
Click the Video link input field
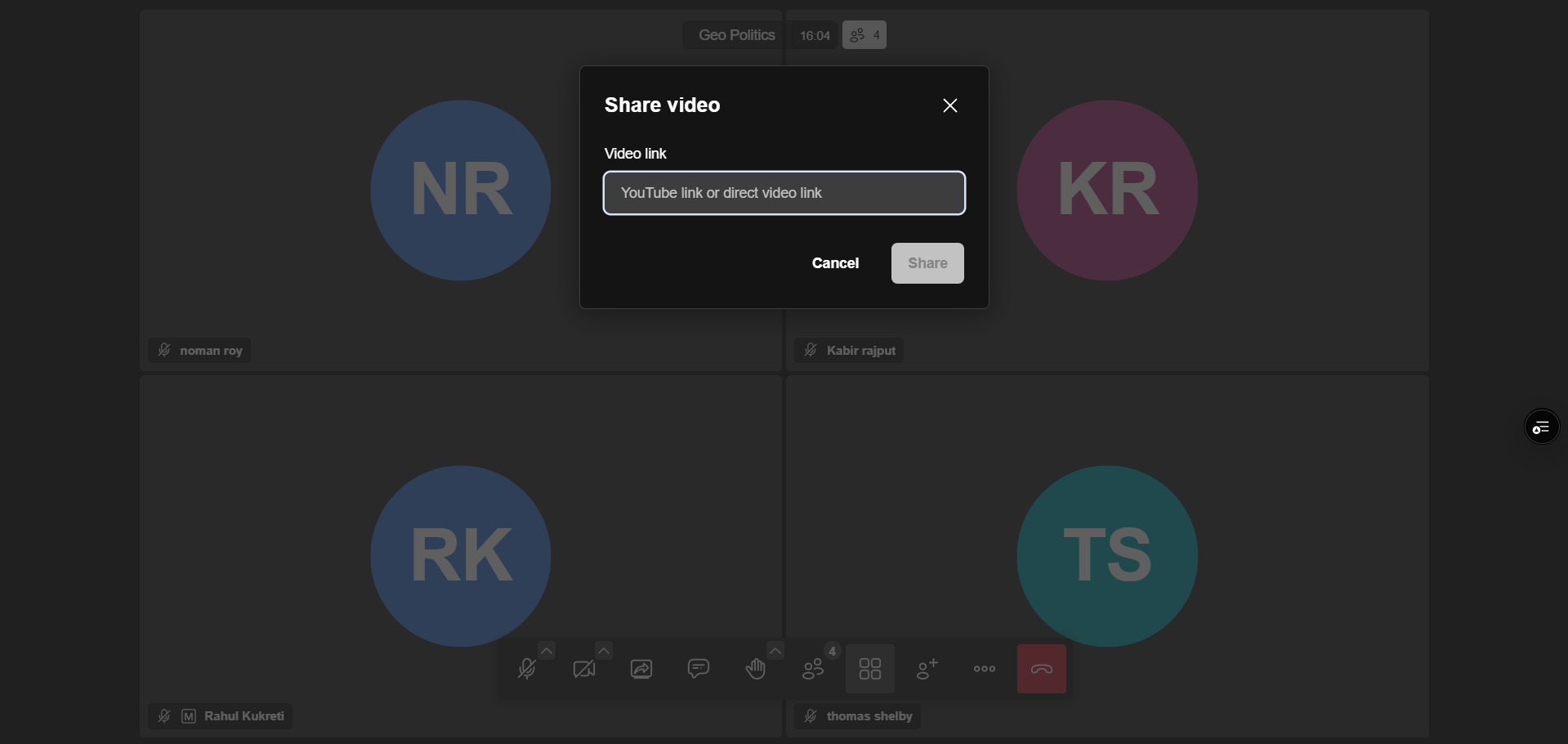tap(784, 193)
